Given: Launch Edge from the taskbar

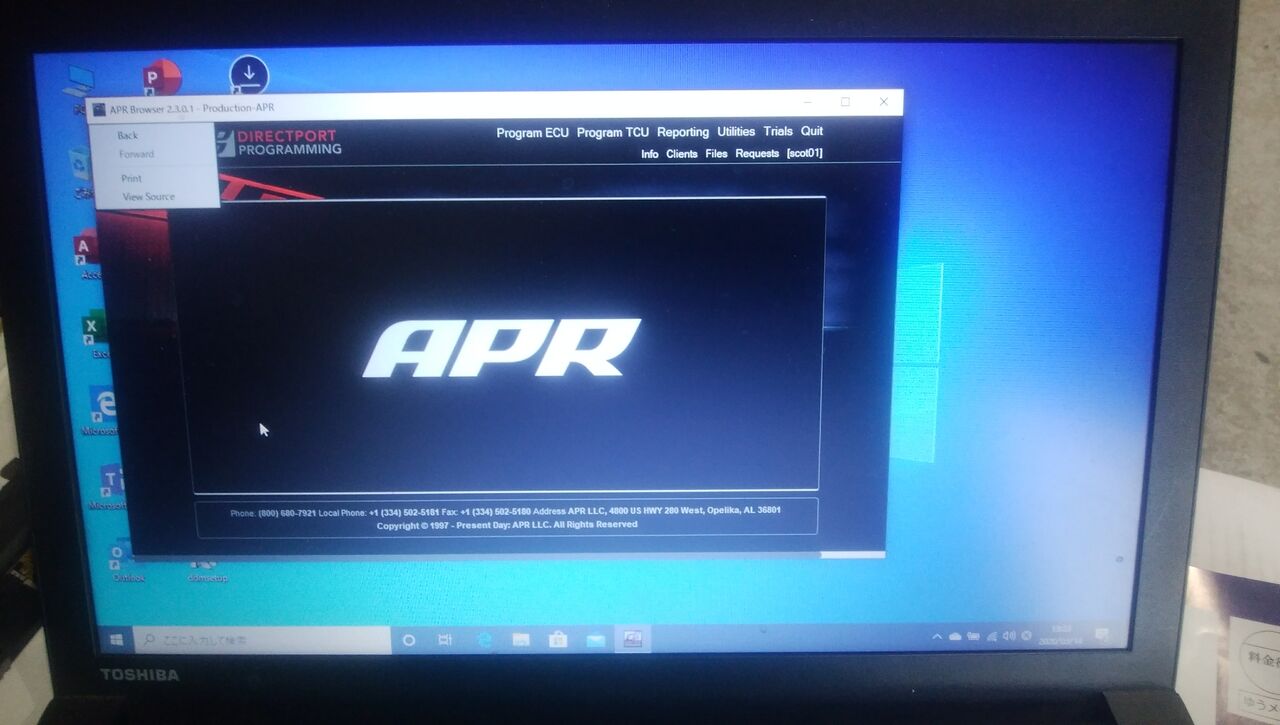Looking at the screenshot, I should [485, 640].
